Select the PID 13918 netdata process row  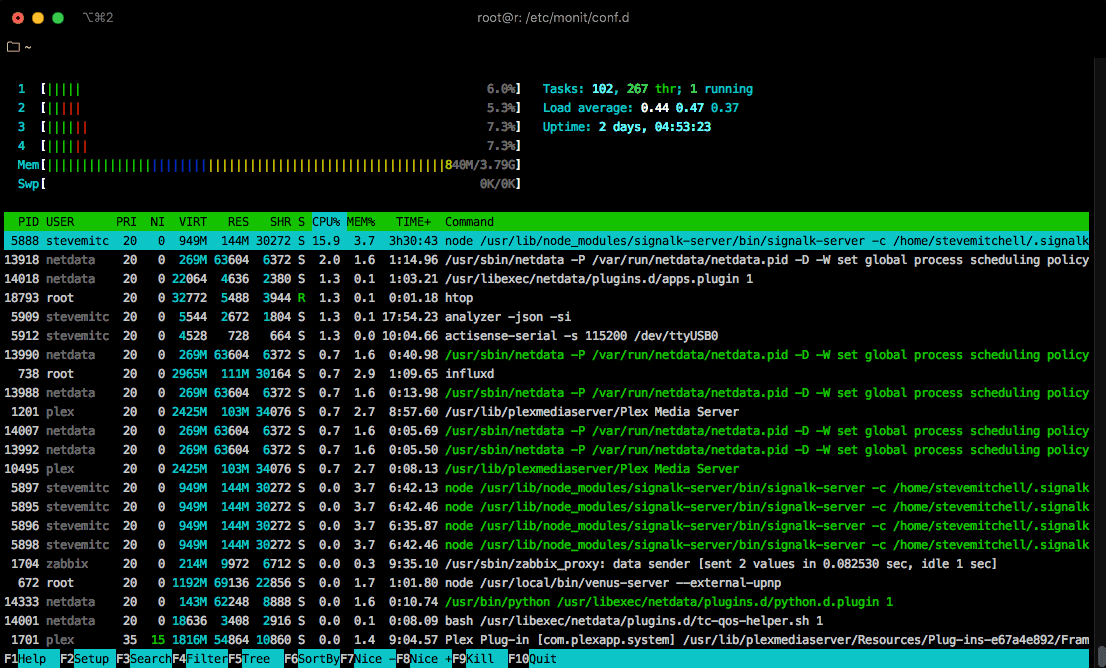(x=547, y=260)
